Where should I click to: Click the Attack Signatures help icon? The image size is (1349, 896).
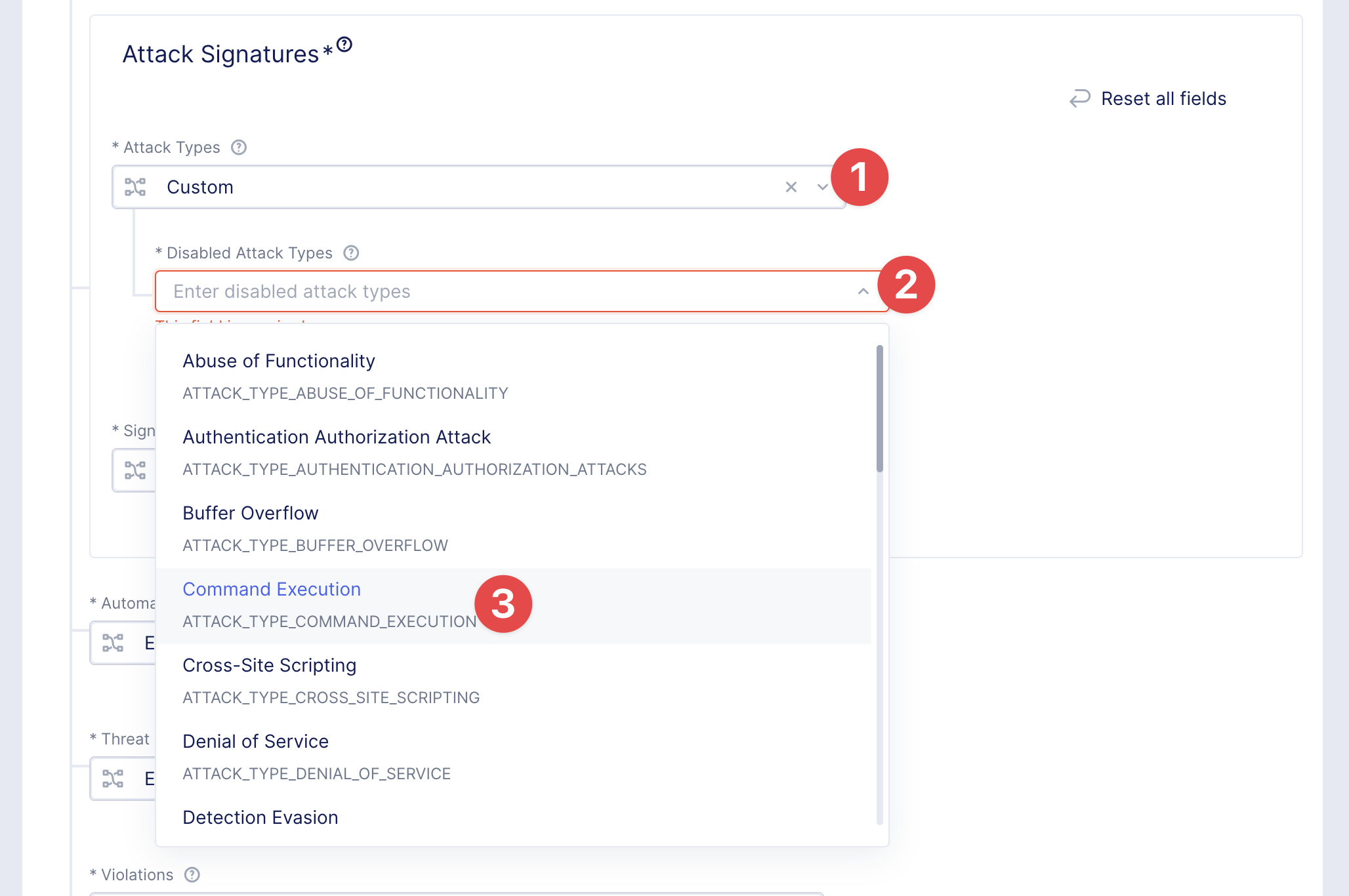point(344,45)
